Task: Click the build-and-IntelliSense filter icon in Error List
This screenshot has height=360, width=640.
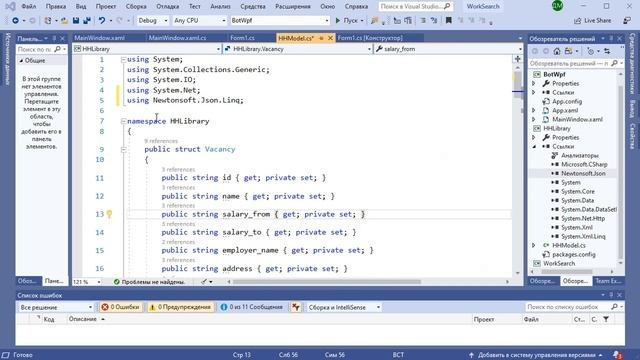Action: pos(296,307)
